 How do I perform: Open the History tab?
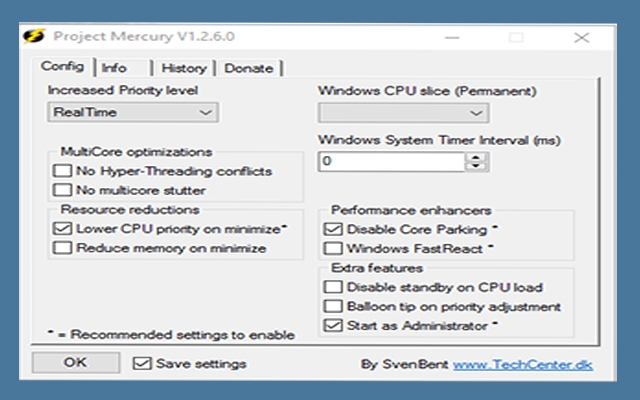pyautogui.click(x=185, y=68)
